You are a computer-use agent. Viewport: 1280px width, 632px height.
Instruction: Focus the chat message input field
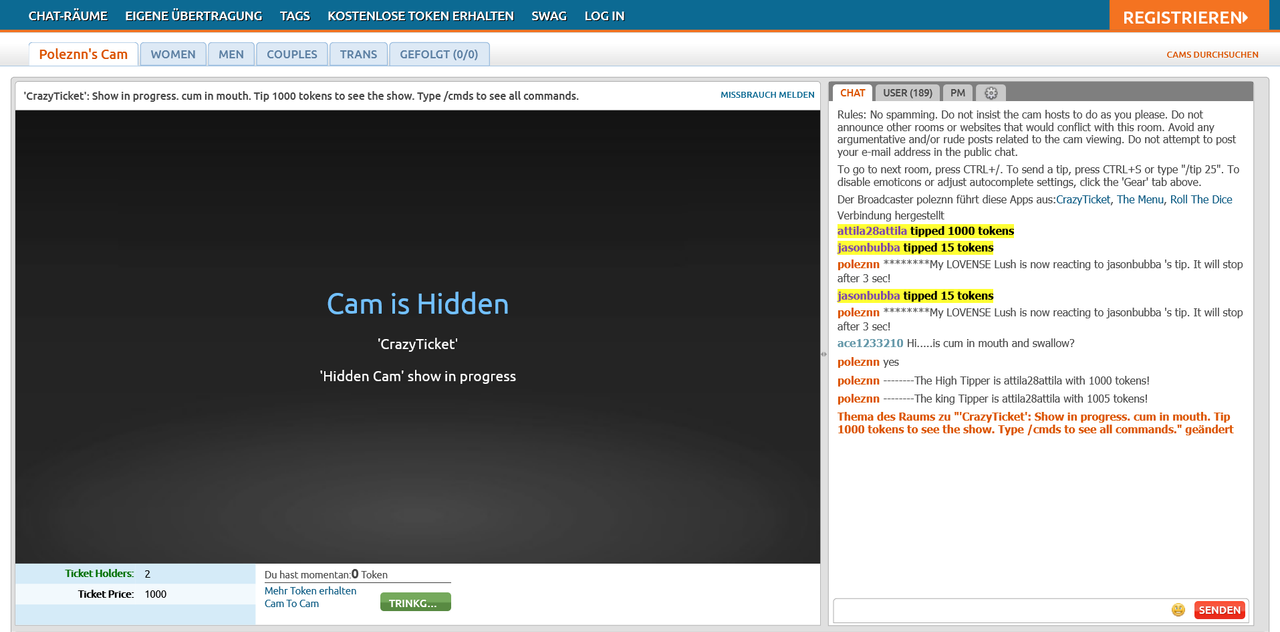click(1001, 610)
